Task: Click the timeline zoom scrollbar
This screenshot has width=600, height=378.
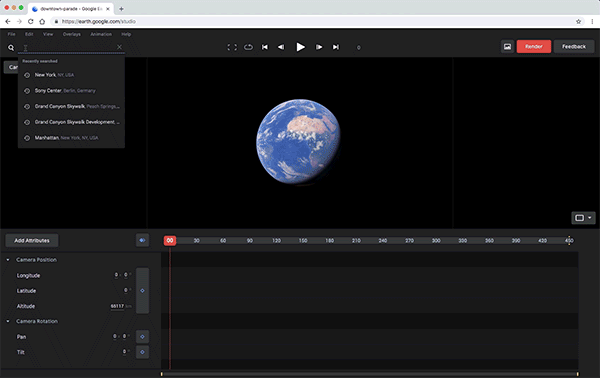Action: point(369,374)
